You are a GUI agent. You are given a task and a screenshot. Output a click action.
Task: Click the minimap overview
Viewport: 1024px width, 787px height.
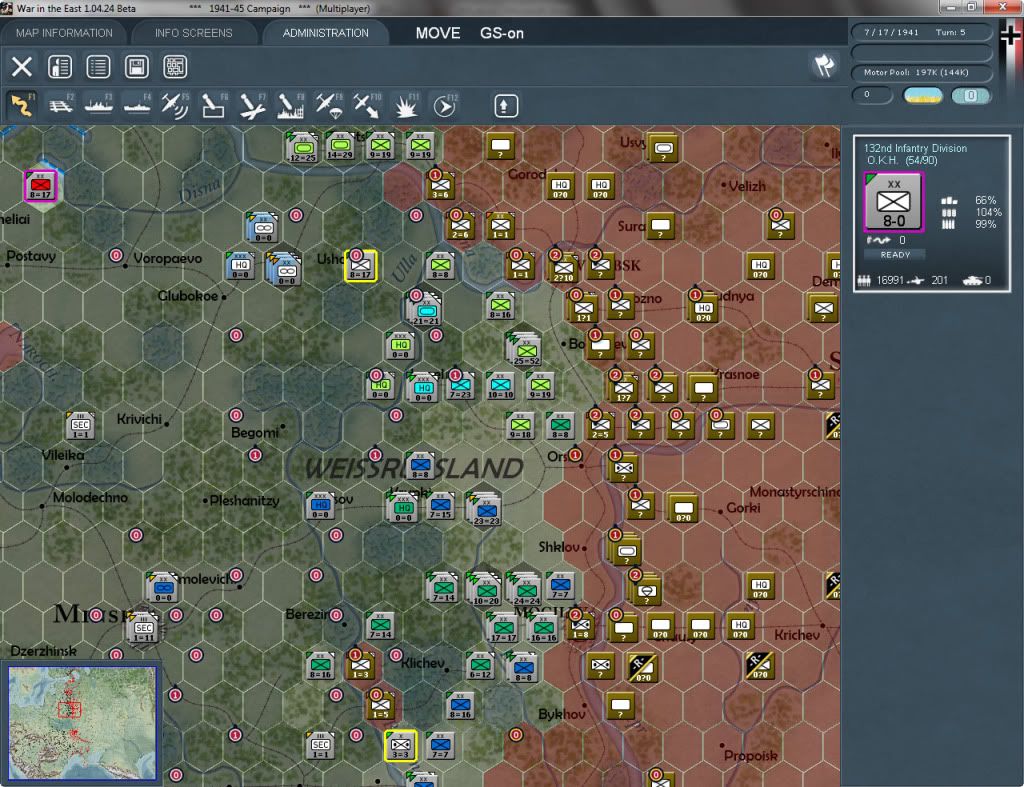click(82, 722)
